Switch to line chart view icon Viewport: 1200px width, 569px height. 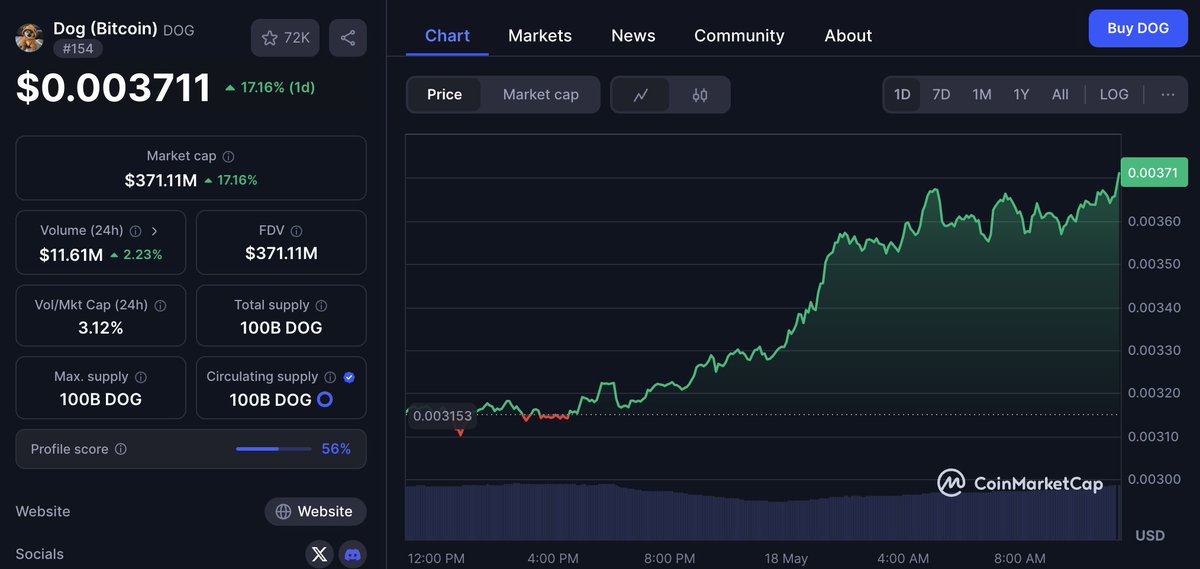(x=641, y=95)
